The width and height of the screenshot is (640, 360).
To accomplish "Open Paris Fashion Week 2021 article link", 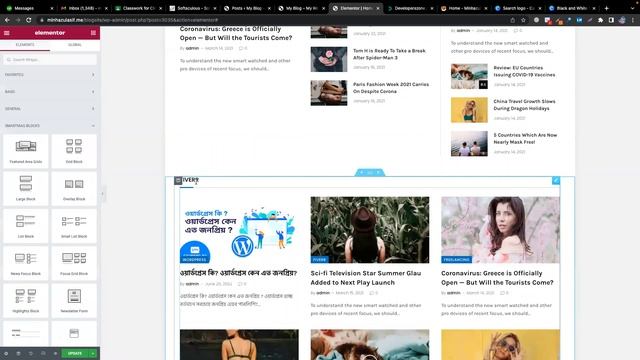I will (391, 88).
